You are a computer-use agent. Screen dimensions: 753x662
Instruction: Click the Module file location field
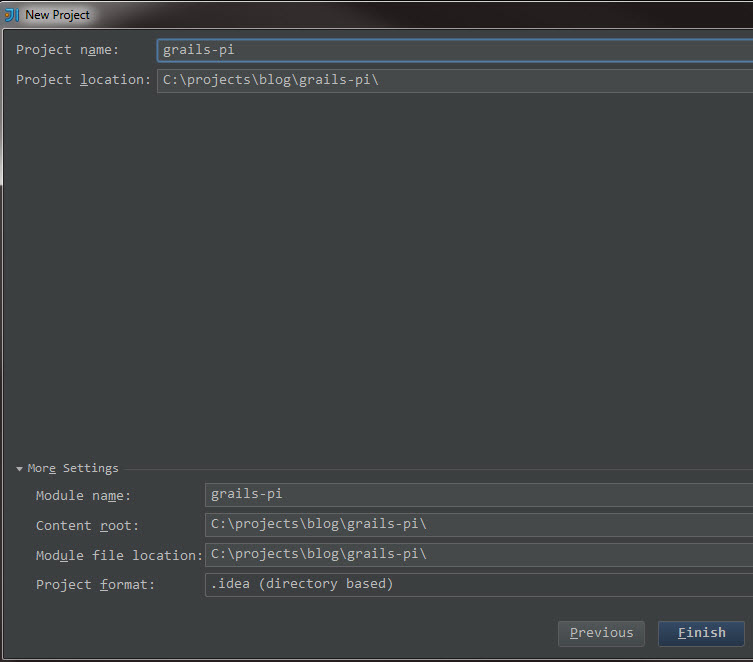479,554
